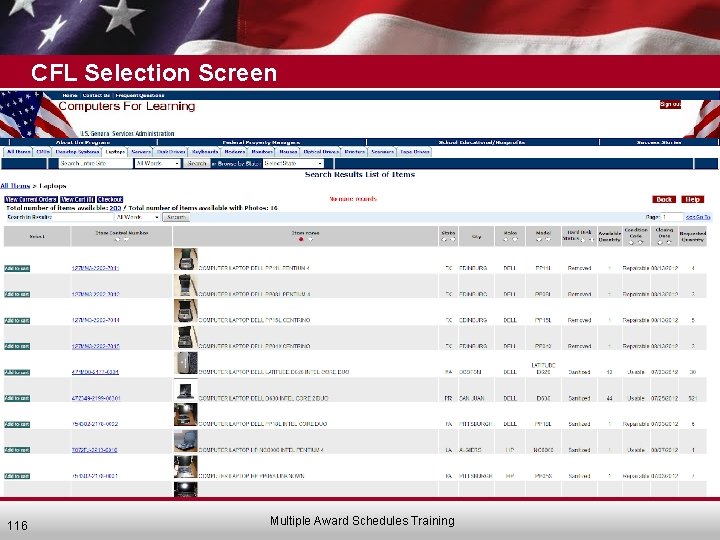Open School Educational/Nonprofits menu
Image resolution: width=720 pixels, height=540 pixels.
pos(482,142)
